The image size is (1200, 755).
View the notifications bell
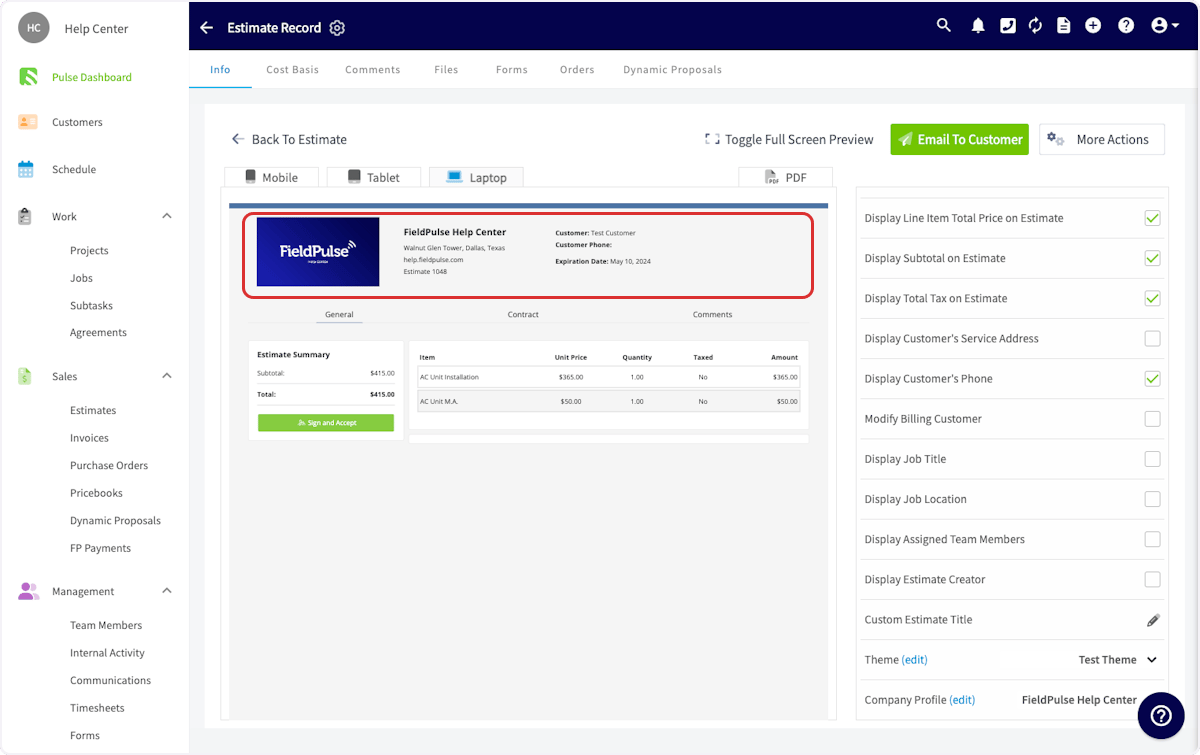(978, 26)
